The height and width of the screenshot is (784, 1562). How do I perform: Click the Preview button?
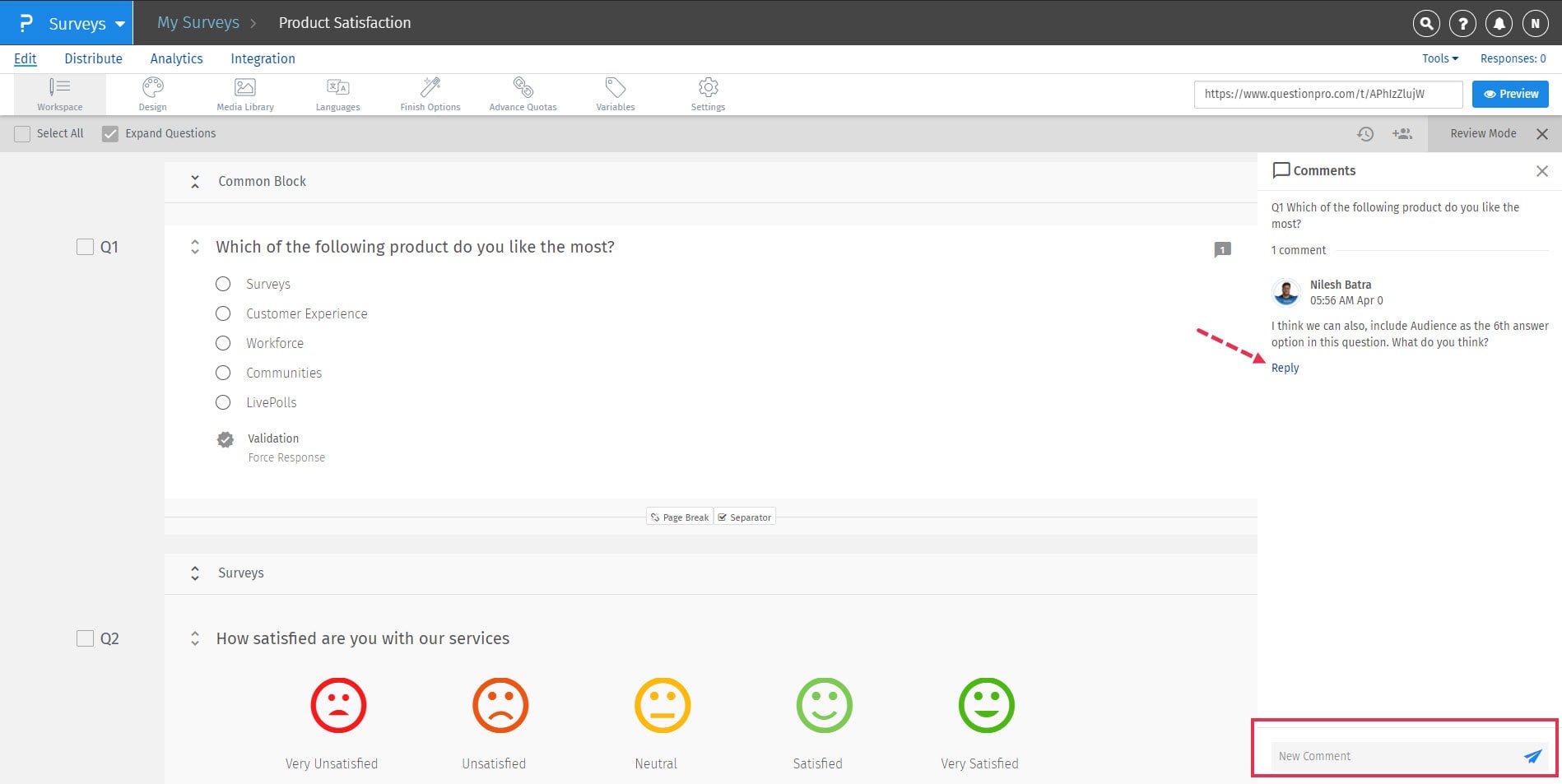pos(1509,93)
